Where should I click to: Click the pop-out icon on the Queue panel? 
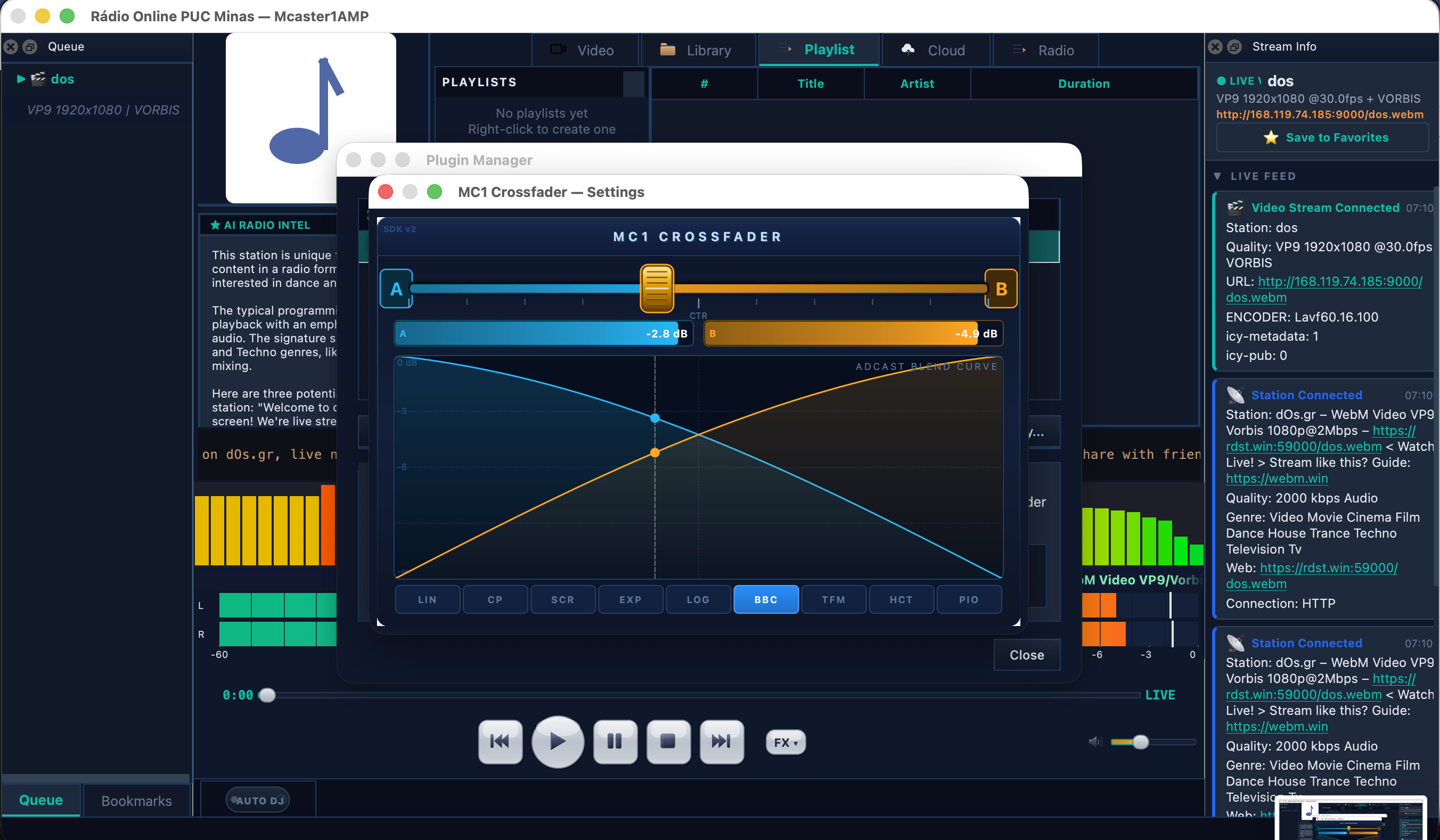click(30, 47)
